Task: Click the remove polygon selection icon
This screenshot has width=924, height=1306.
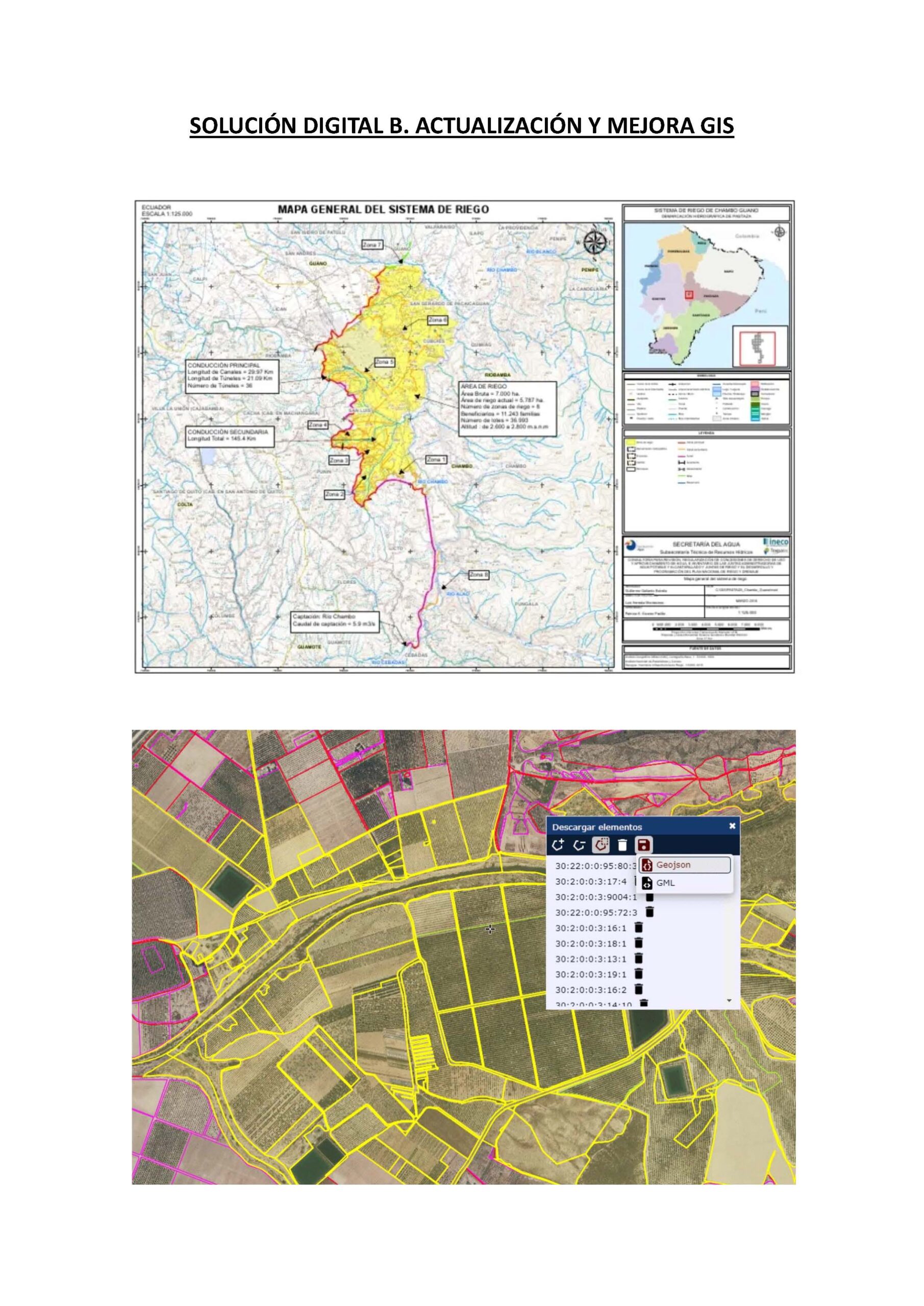Action: click(x=579, y=845)
